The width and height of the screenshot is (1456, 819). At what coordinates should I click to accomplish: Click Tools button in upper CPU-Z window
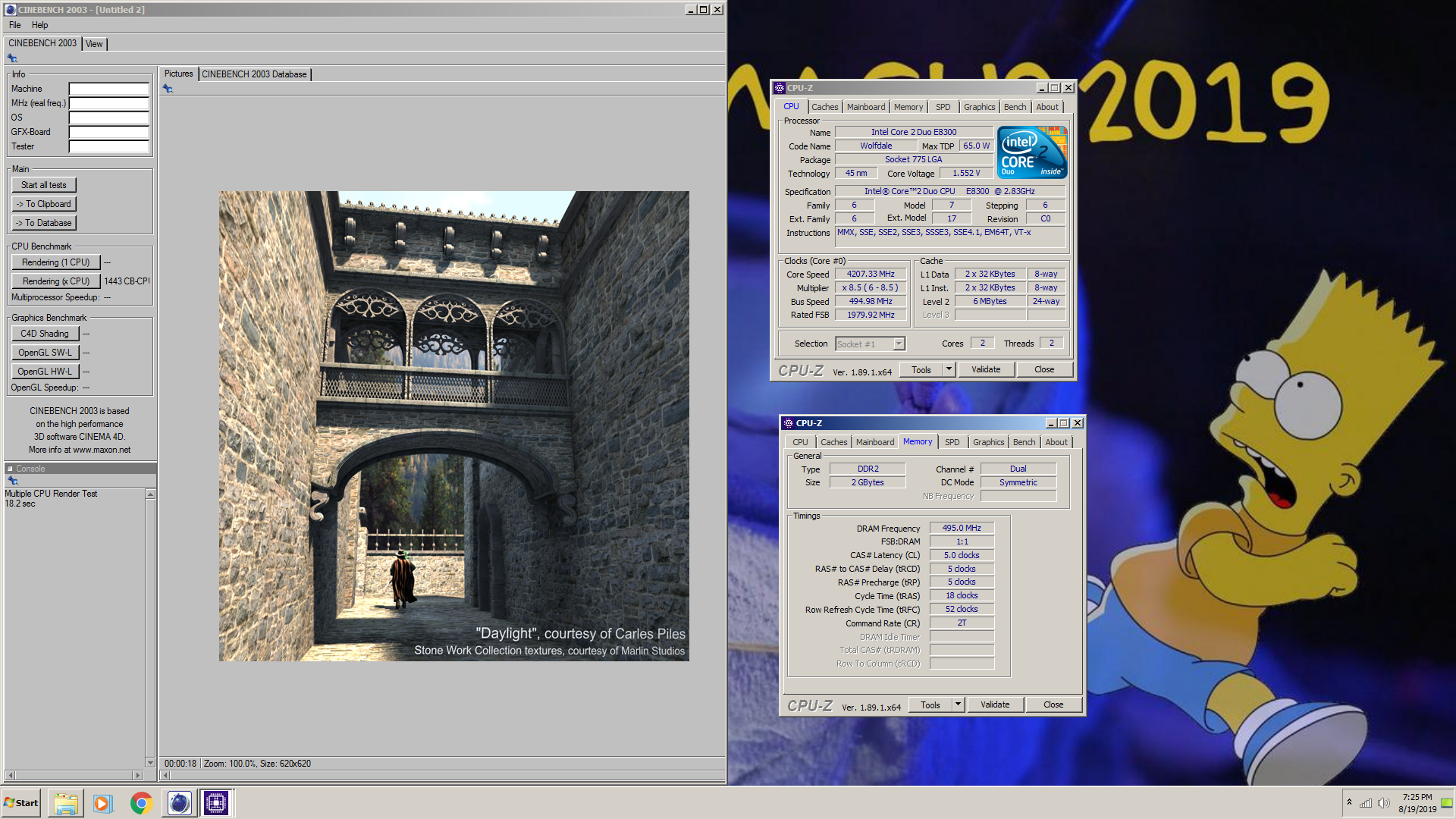click(921, 370)
